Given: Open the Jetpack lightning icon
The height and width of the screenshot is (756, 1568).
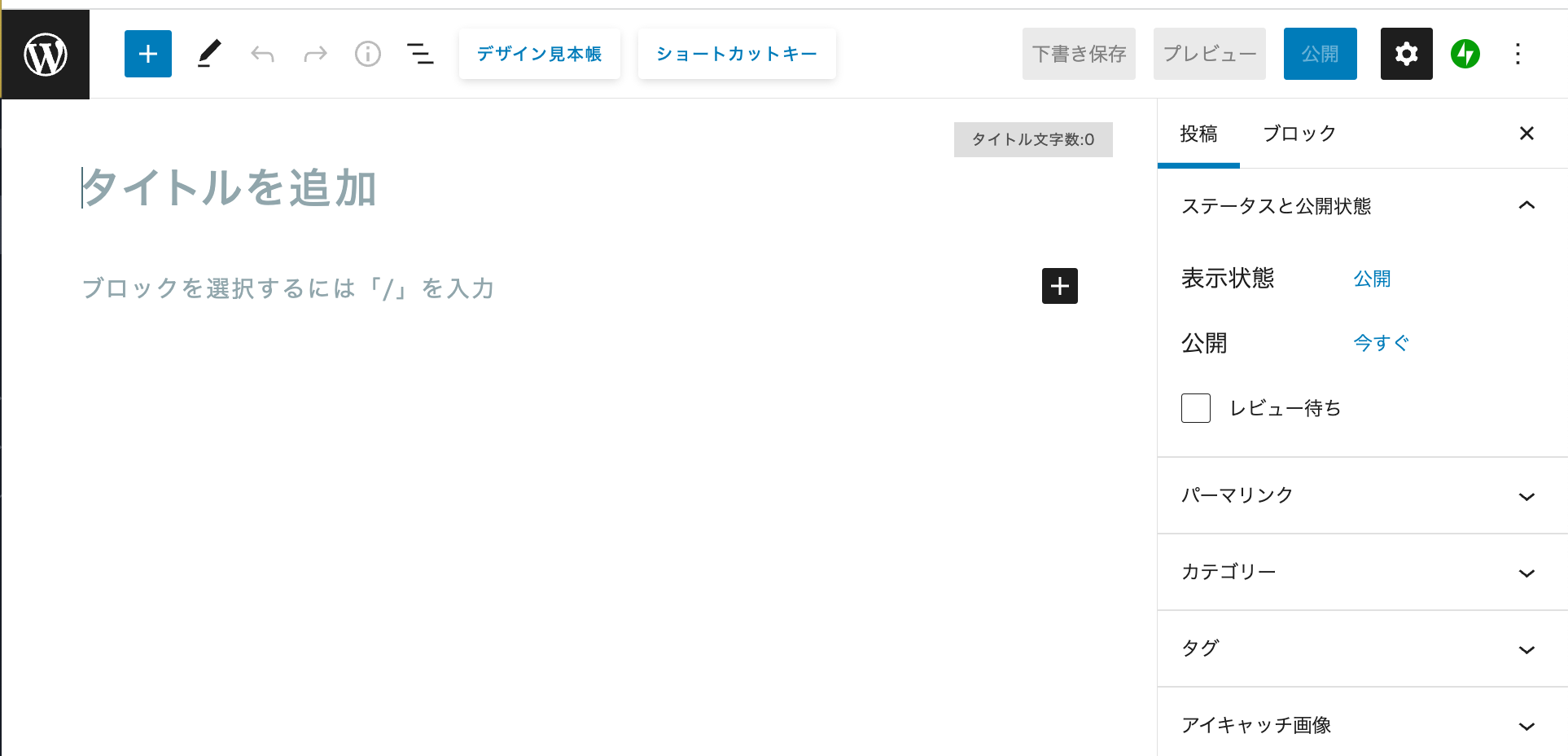Looking at the screenshot, I should click(x=1465, y=55).
